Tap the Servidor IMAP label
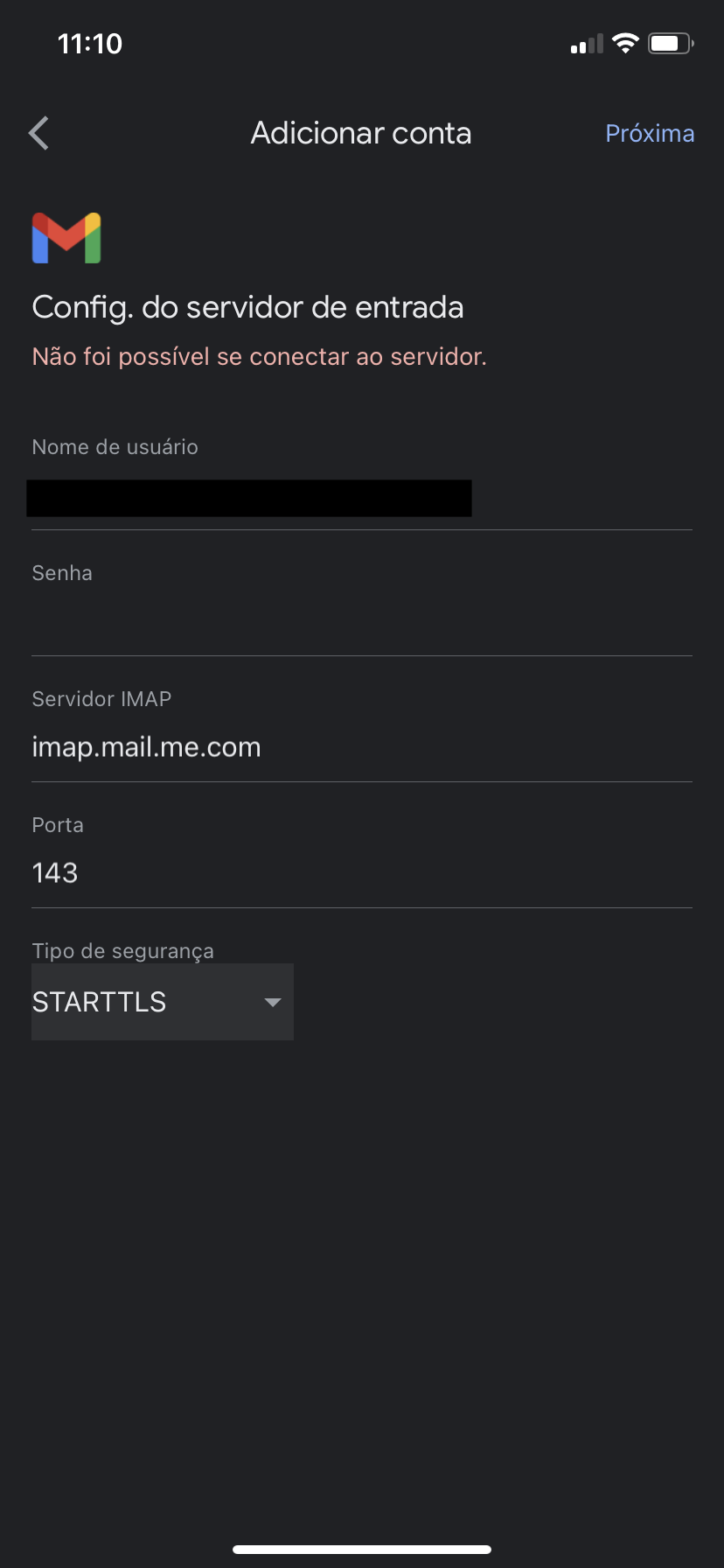 point(101,698)
